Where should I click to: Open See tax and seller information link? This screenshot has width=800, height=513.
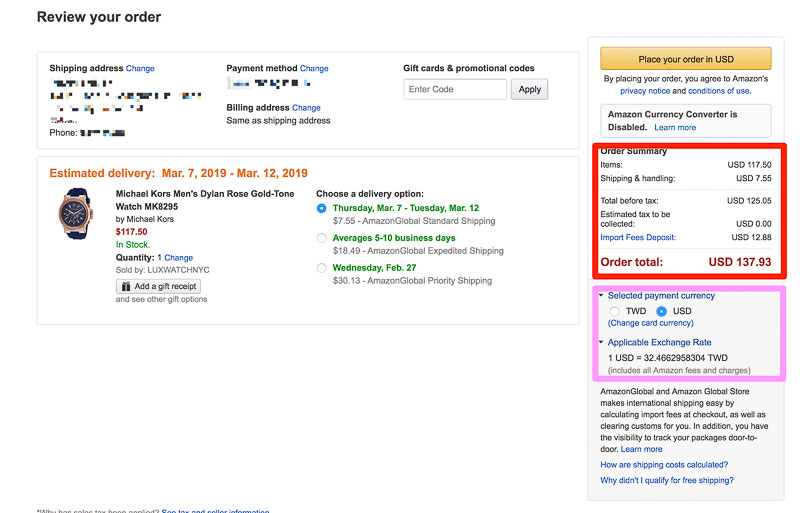point(215,510)
